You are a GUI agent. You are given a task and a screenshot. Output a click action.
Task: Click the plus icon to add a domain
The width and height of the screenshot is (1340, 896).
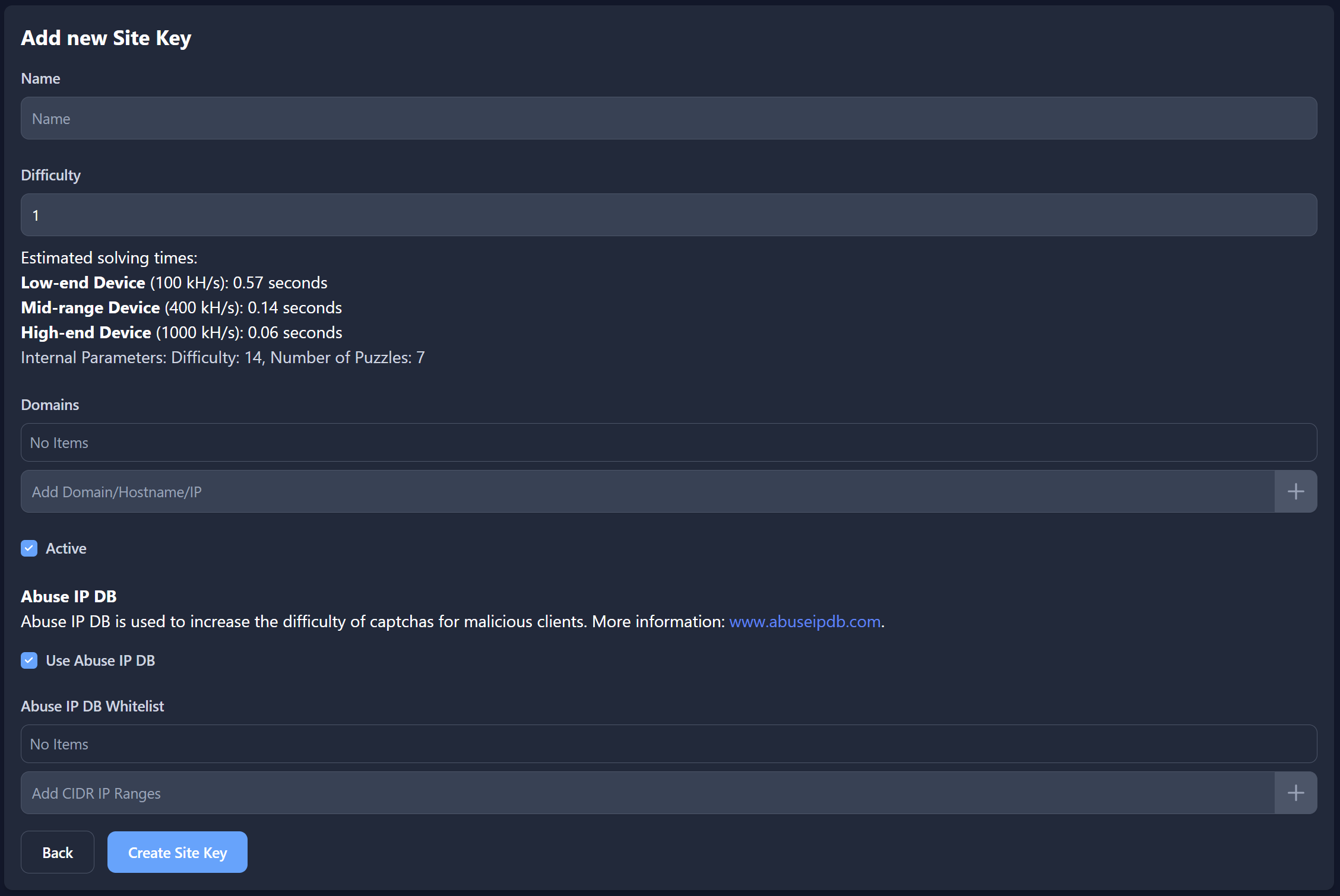[1295, 491]
